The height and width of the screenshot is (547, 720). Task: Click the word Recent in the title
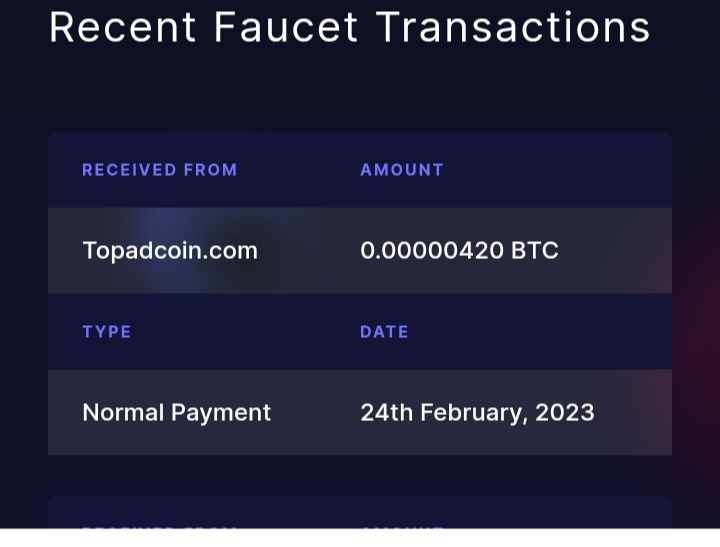click(123, 27)
